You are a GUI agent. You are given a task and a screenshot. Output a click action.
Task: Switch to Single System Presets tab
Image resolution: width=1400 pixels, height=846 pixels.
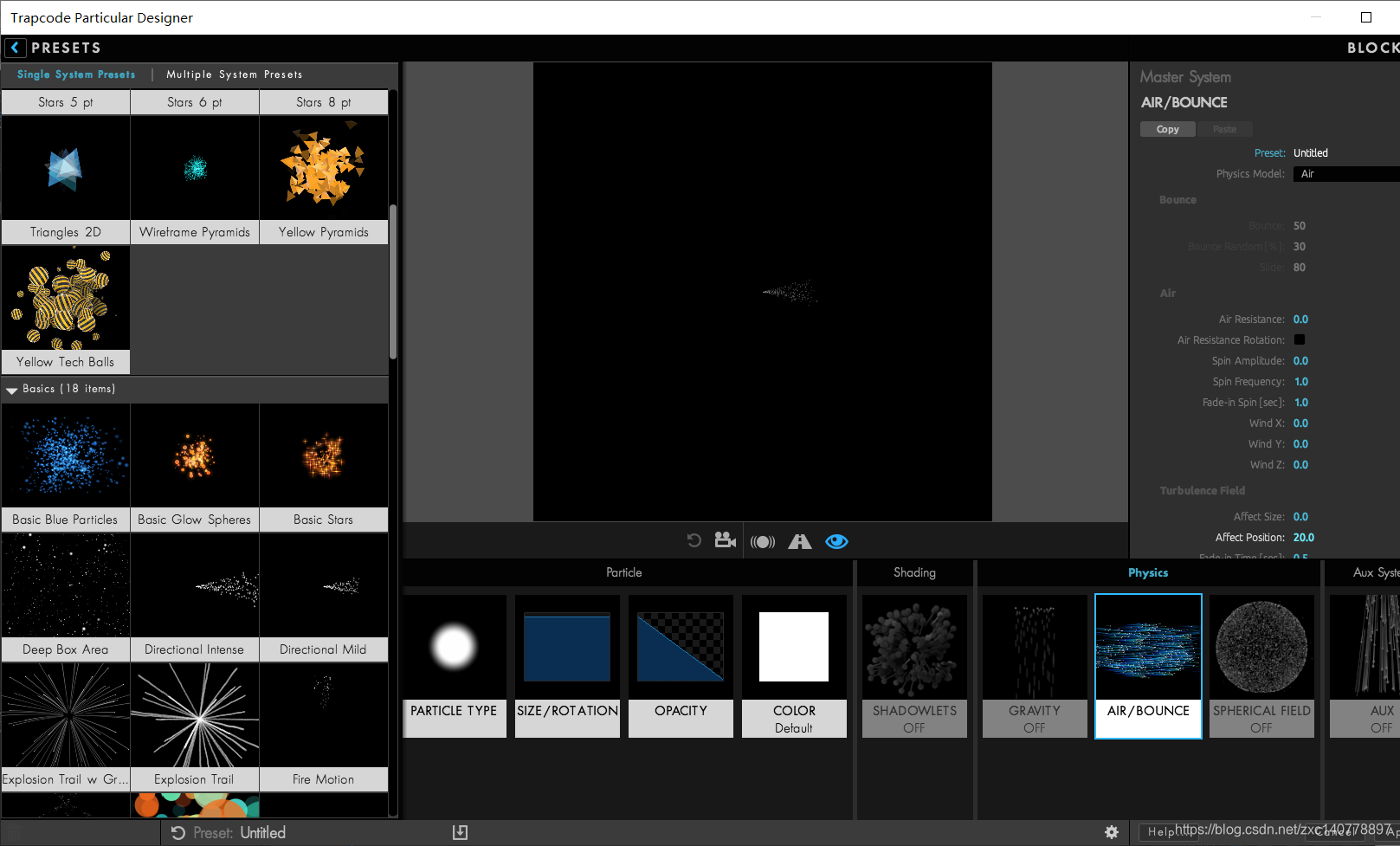click(76, 74)
